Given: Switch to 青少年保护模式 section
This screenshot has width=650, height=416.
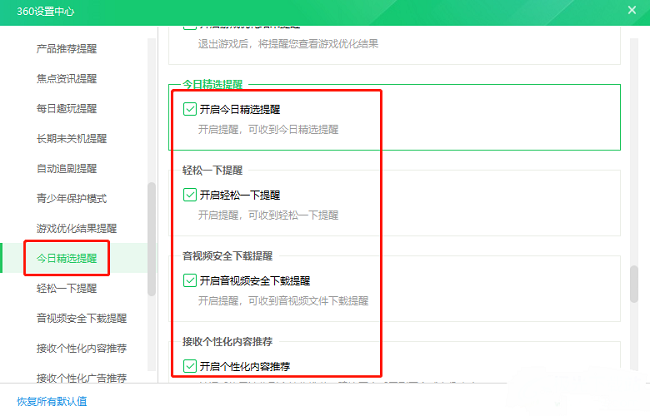Looking at the screenshot, I should point(72,198).
